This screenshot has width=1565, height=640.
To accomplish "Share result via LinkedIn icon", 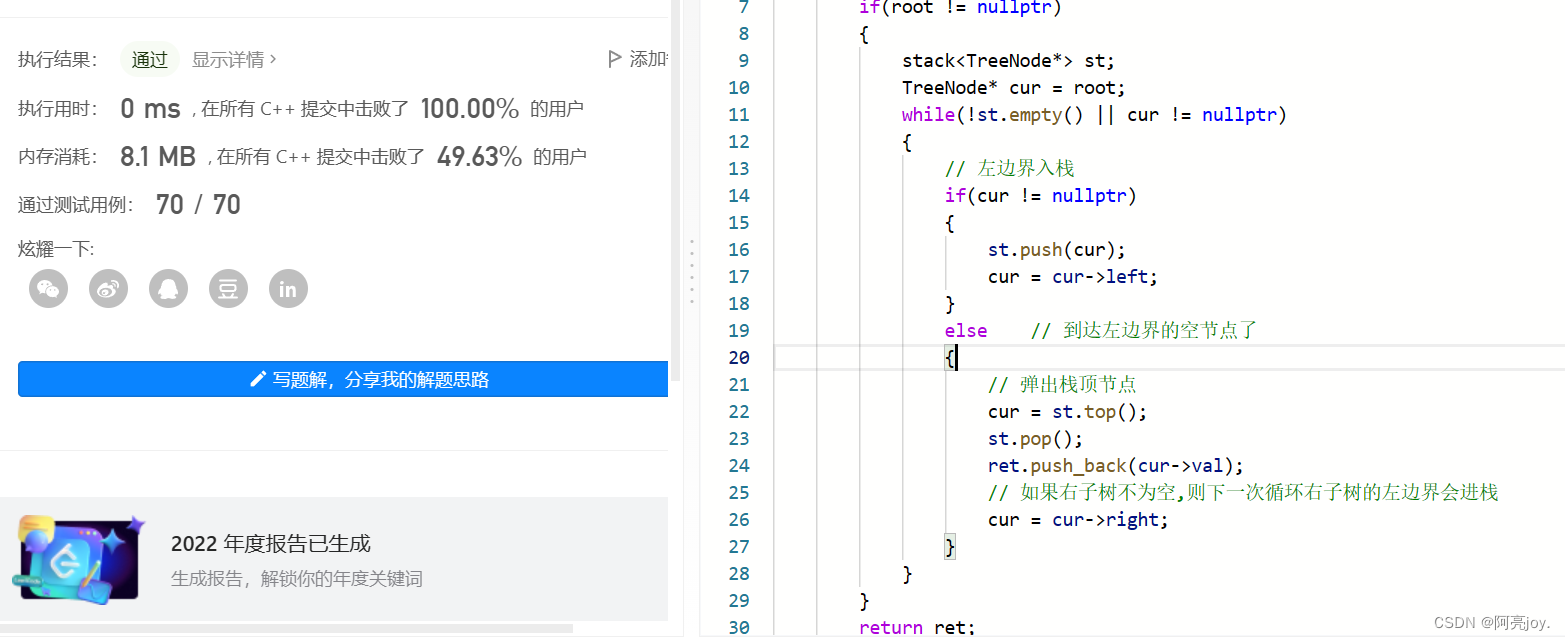I will pos(289,289).
